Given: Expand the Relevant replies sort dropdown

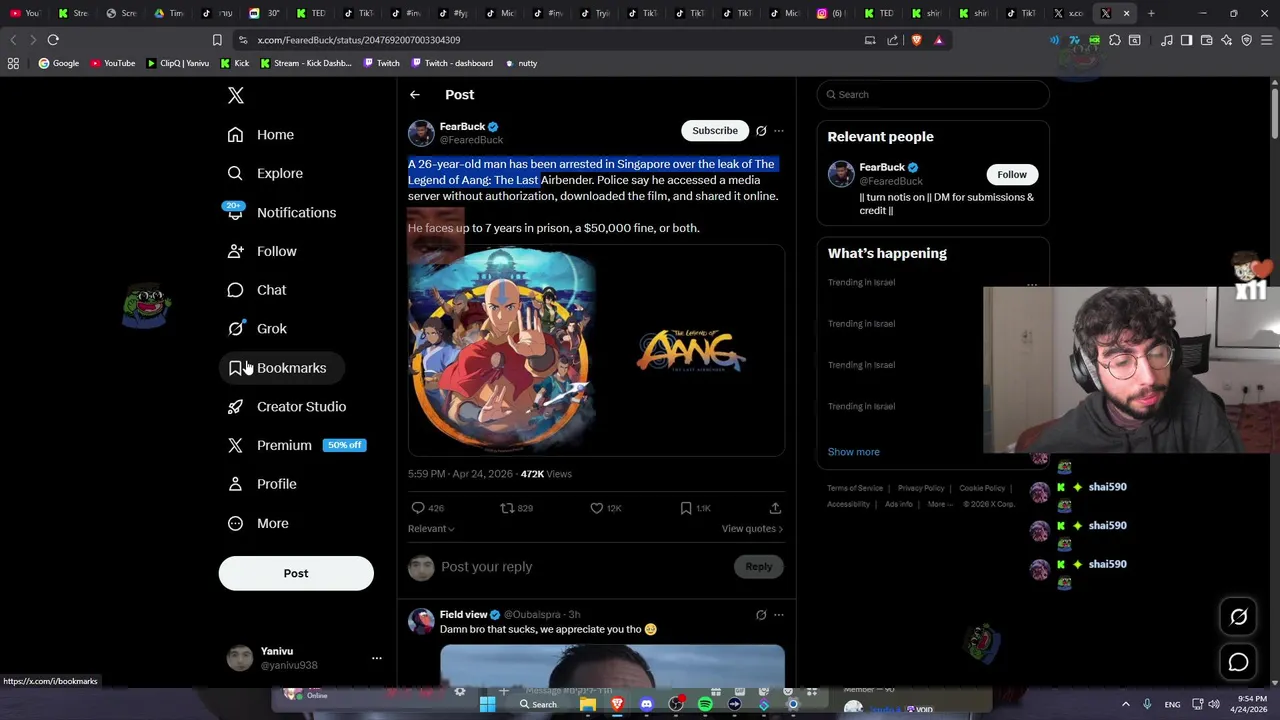Looking at the screenshot, I should coord(431,529).
